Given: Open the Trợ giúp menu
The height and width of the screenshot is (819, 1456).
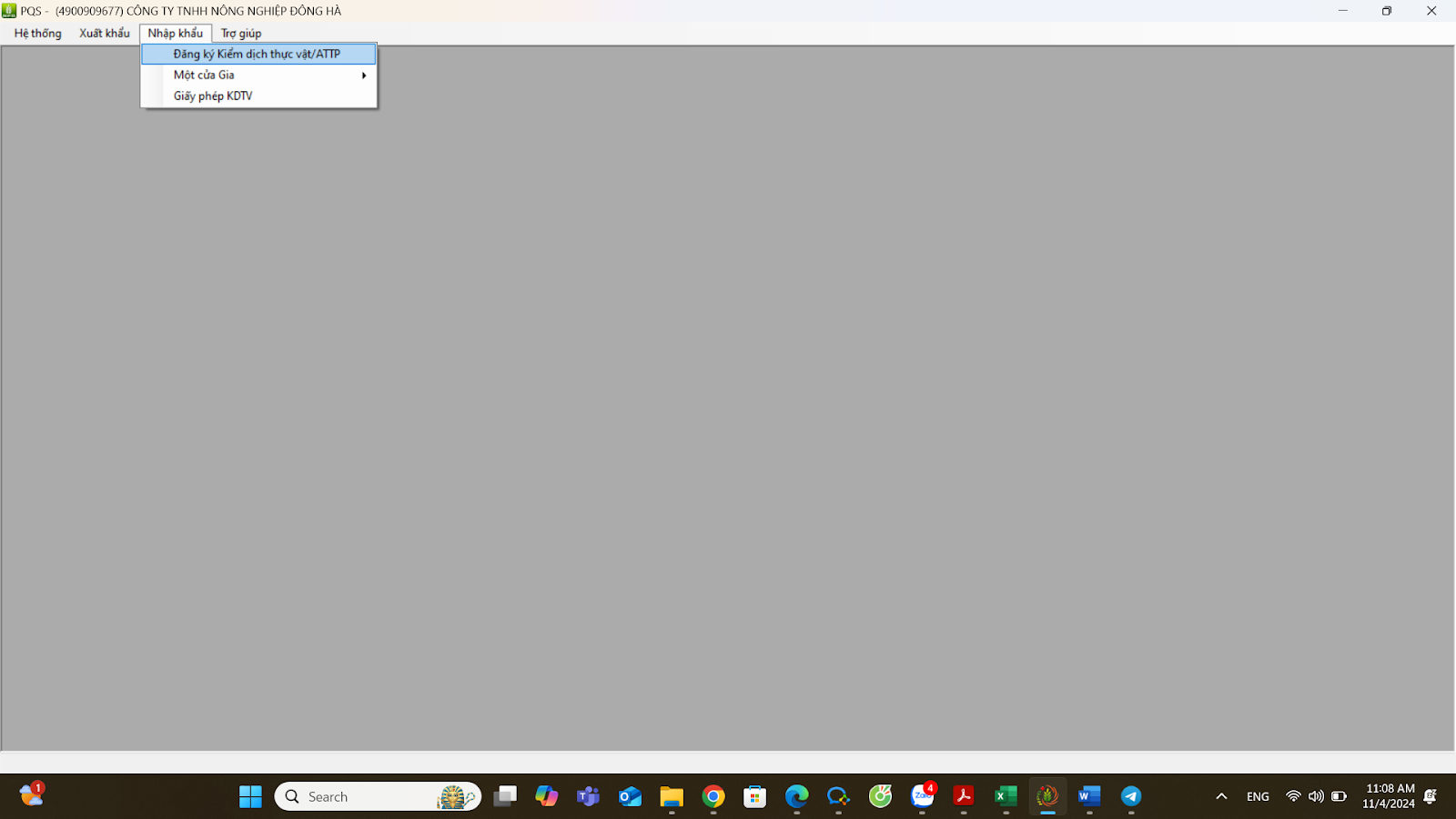Looking at the screenshot, I should (x=241, y=33).
